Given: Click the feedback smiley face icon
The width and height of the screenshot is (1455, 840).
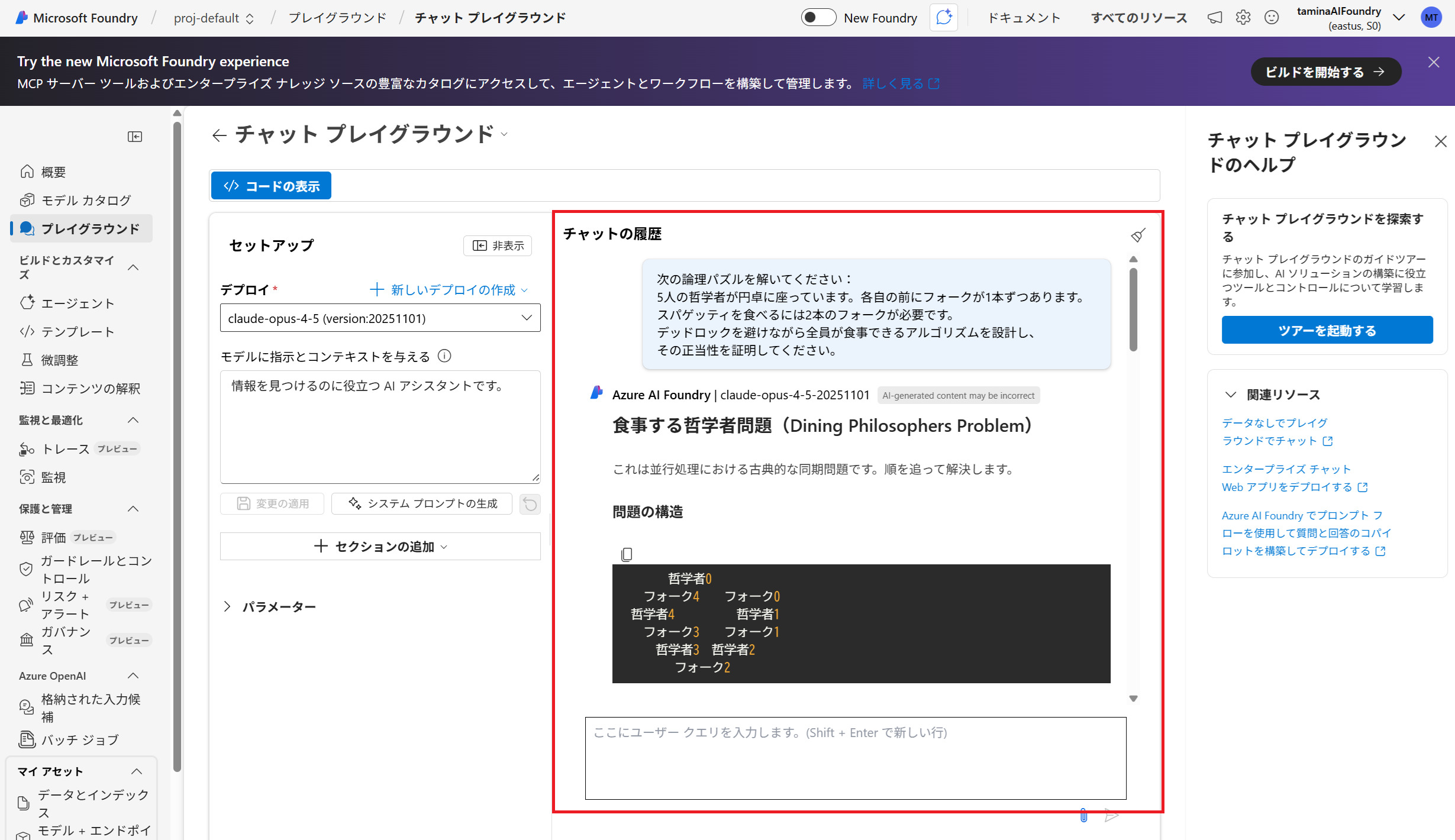Looking at the screenshot, I should click(x=1271, y=18).
